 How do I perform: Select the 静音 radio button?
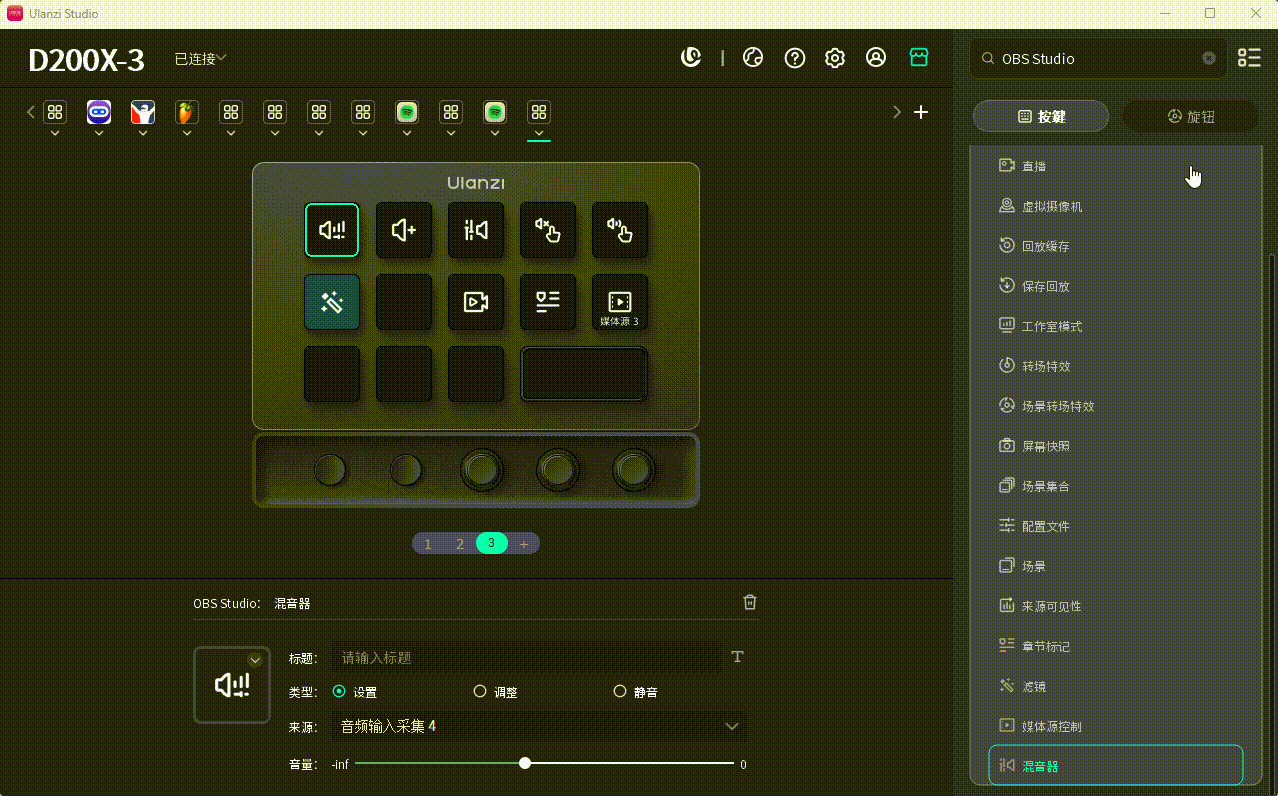(620, 691)
